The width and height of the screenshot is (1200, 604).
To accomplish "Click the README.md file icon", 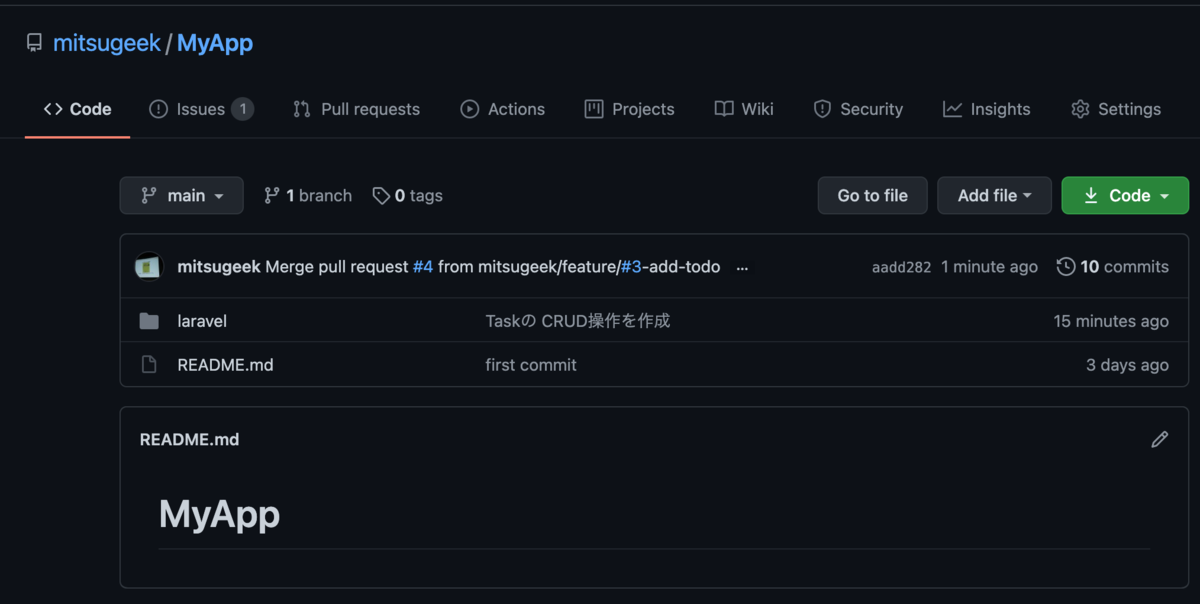I will point(149,365).
